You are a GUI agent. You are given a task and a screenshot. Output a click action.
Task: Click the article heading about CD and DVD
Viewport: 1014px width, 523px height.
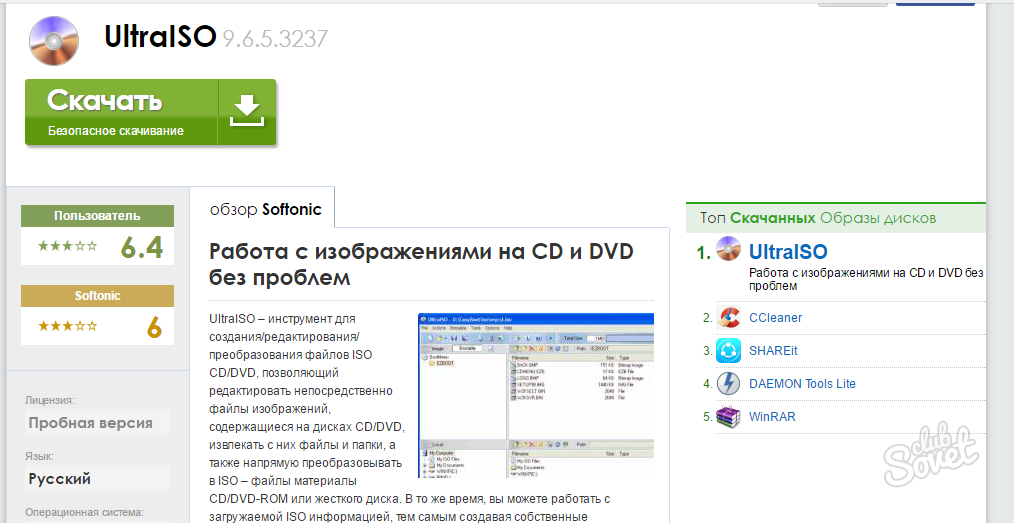tap(421, 264)
